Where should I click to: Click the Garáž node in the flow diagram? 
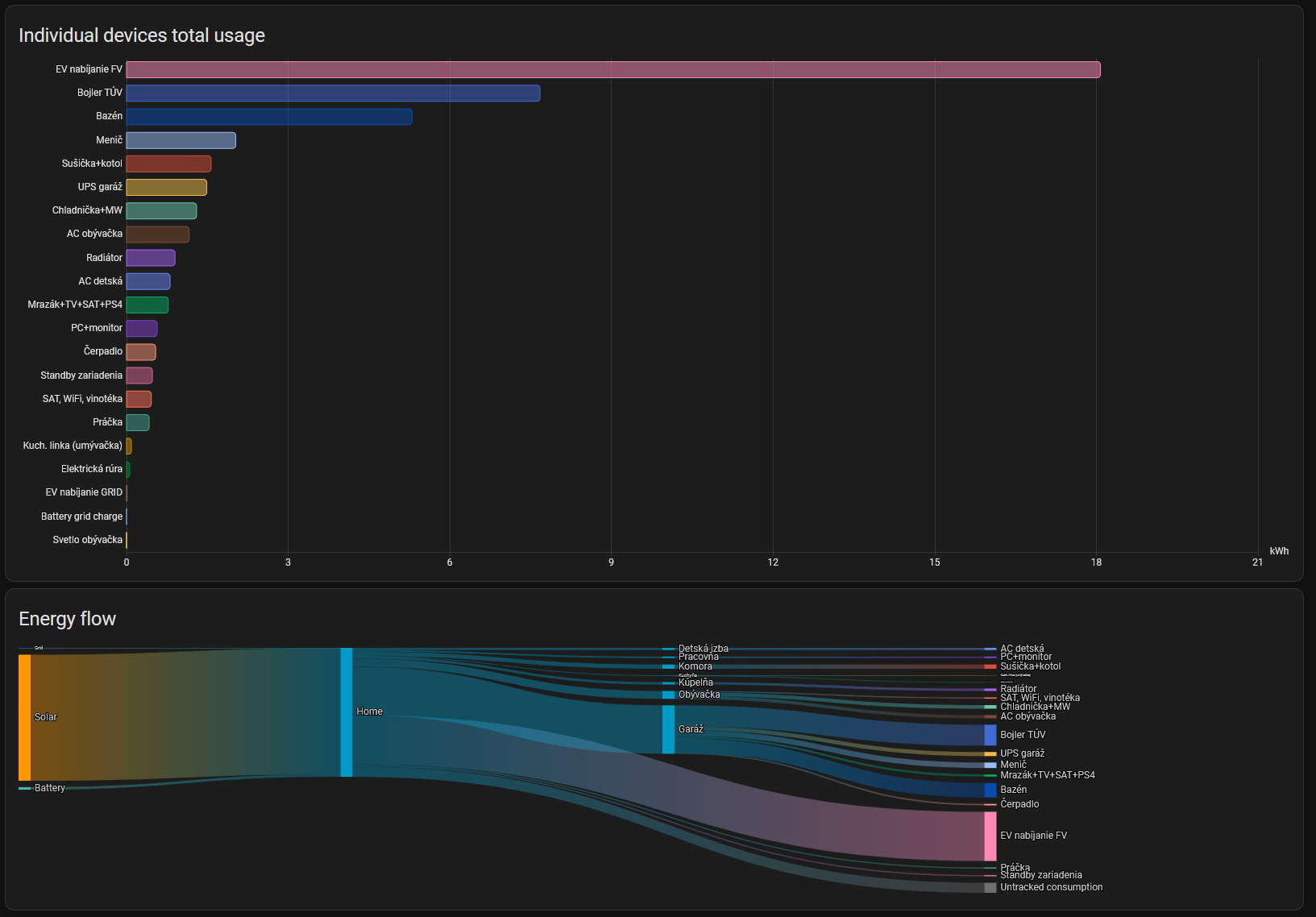click(x=668, y=729)
